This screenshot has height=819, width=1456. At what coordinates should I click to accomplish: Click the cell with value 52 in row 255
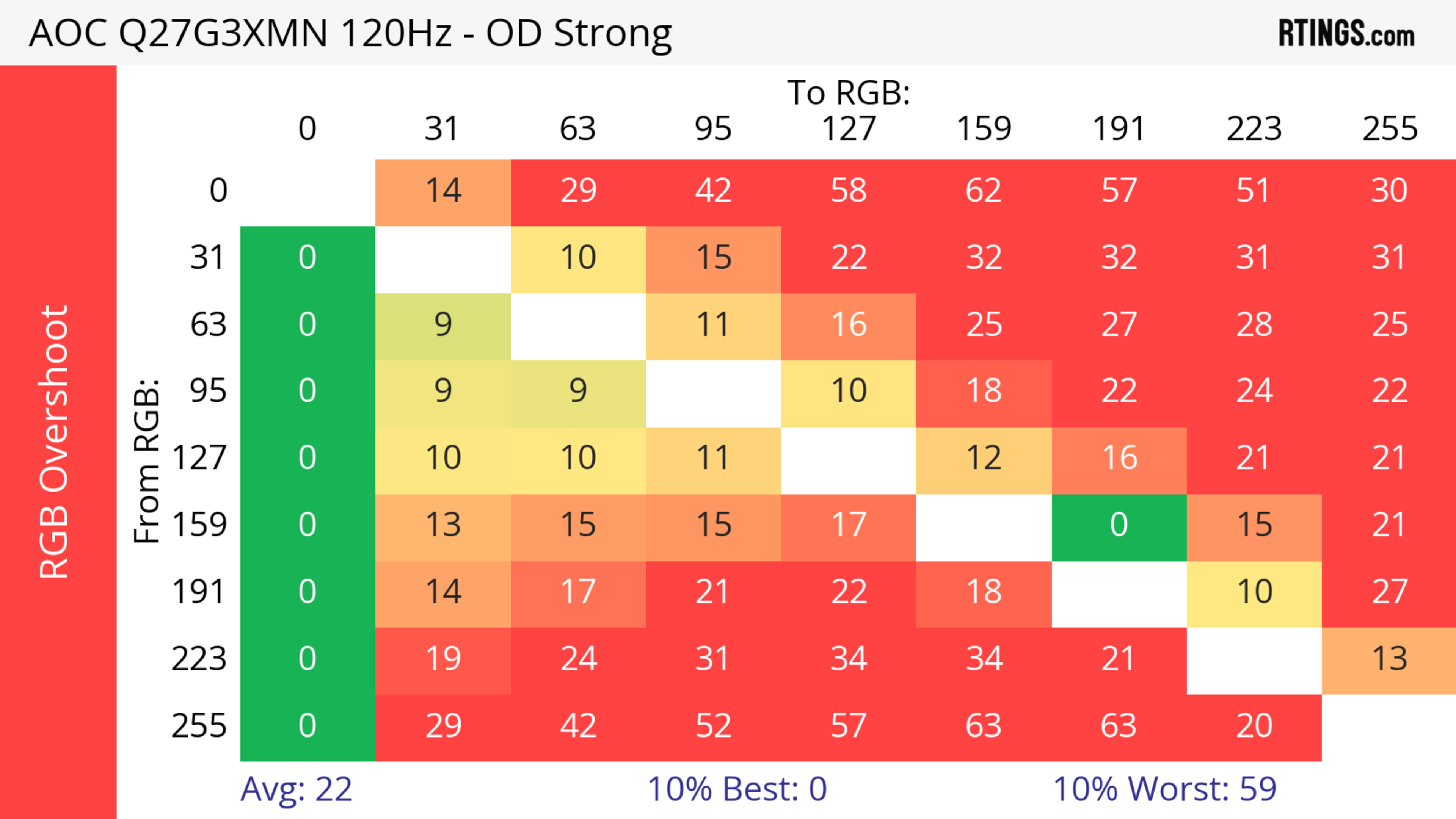pos(713,726)
